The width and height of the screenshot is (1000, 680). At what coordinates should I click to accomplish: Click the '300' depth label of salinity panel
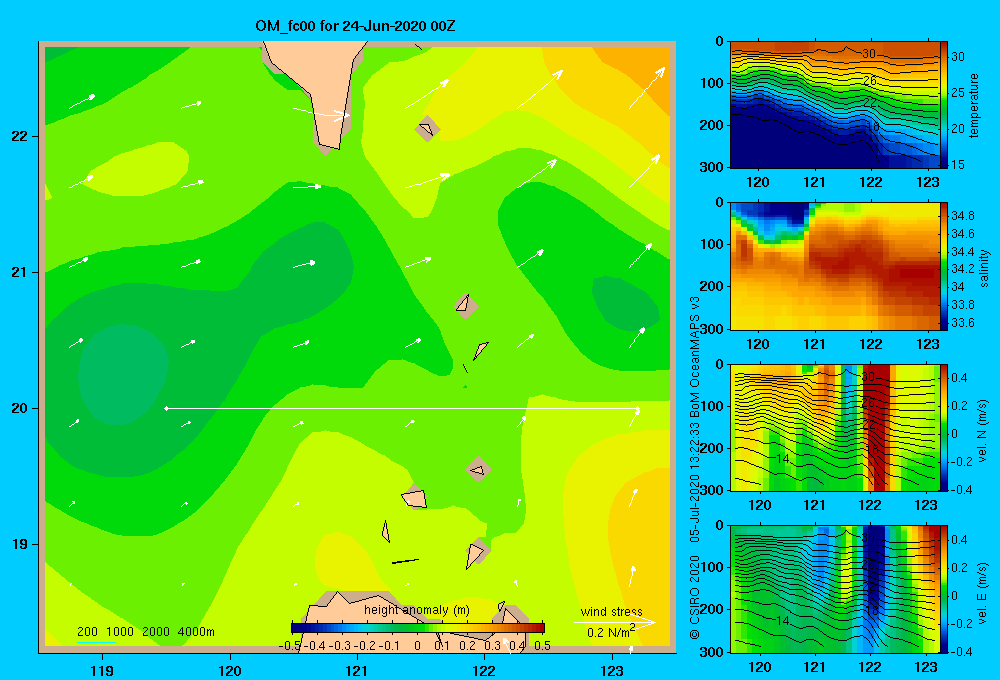712,329
